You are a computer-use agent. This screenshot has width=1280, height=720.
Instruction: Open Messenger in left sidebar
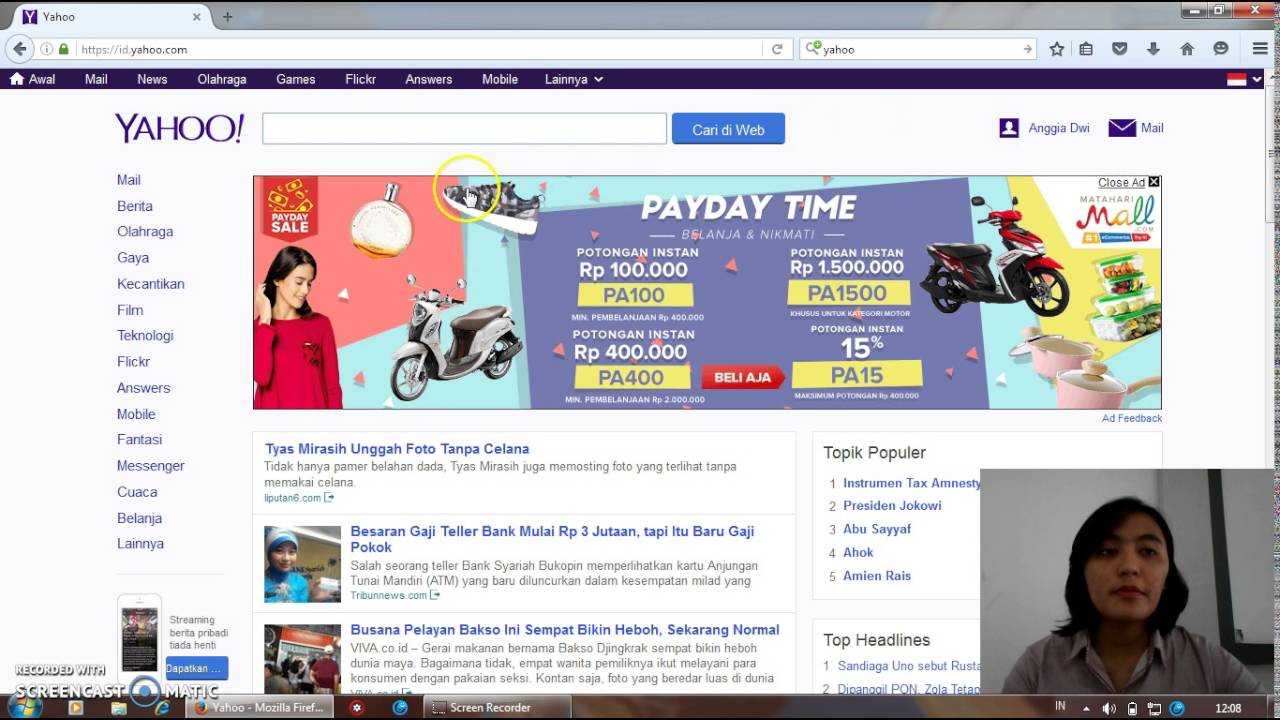[151, 465]
